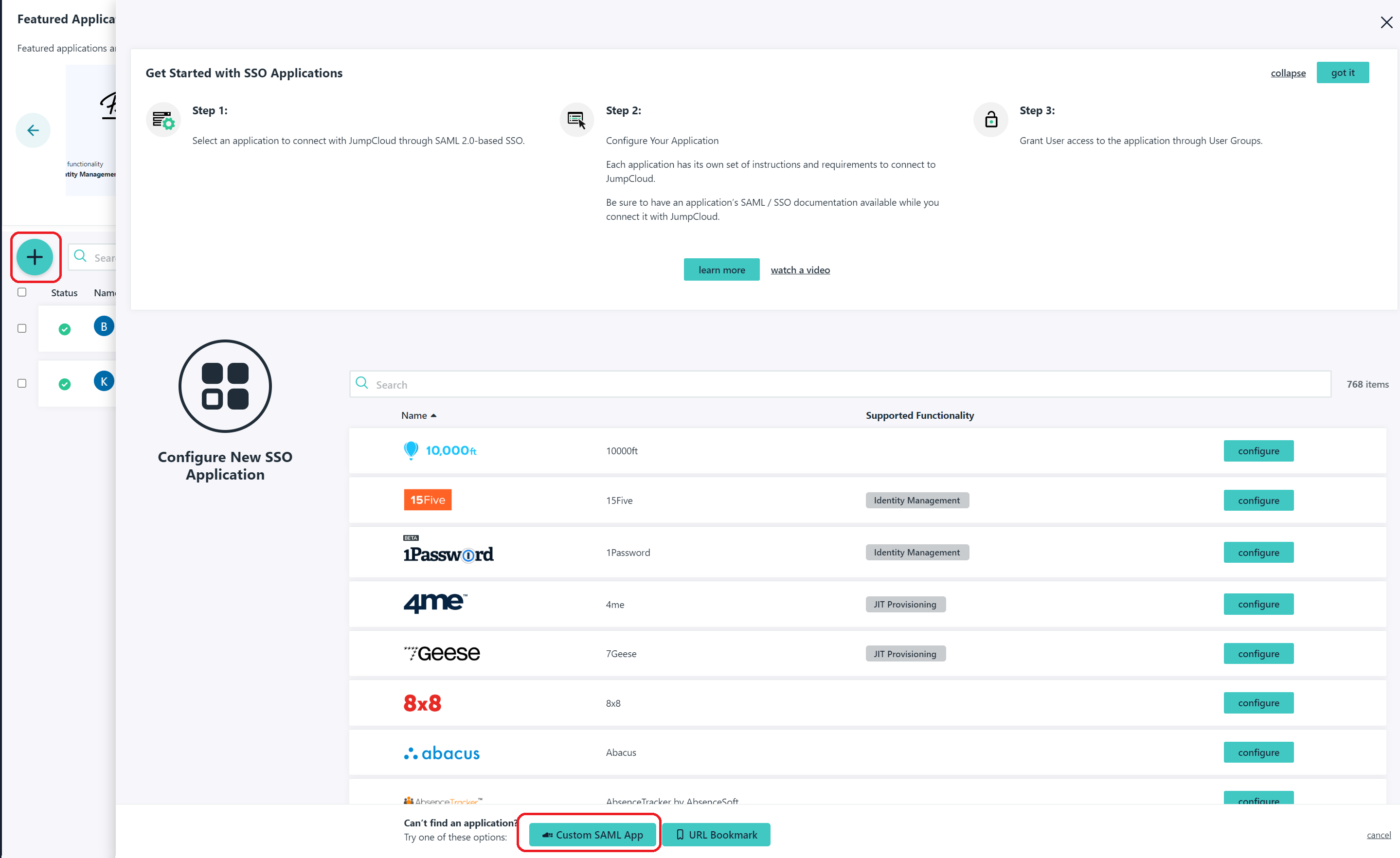Click the Configure New SSO Application grid icon
The height and width of the screenshot is (858, 1400).
pyautogui.click(x=225, y=386)
